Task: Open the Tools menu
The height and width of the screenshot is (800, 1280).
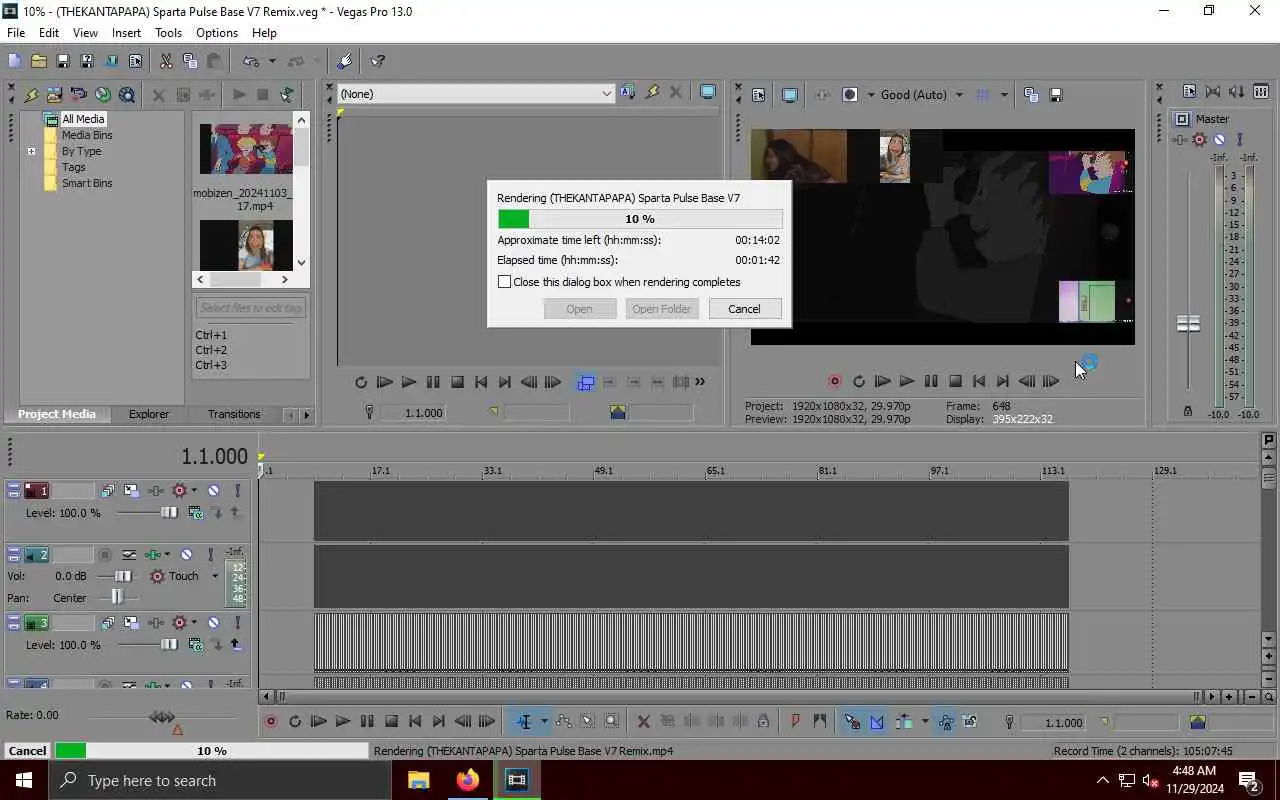Action: (x=168, y=33)
